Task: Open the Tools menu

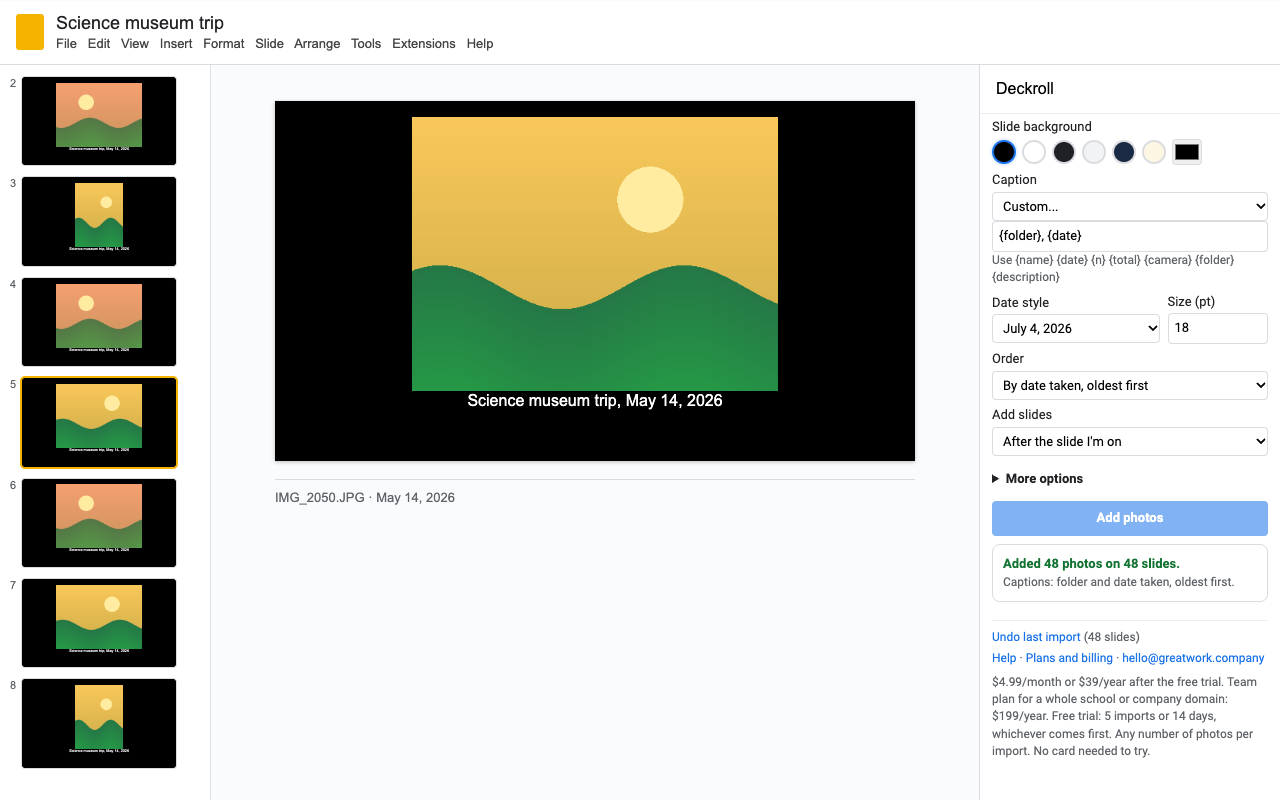Action: (366, 44)
